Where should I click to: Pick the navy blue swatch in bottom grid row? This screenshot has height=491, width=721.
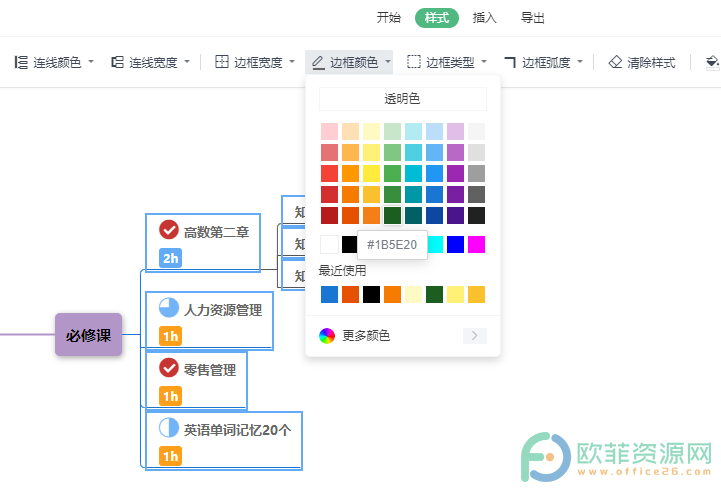(434, 215)
